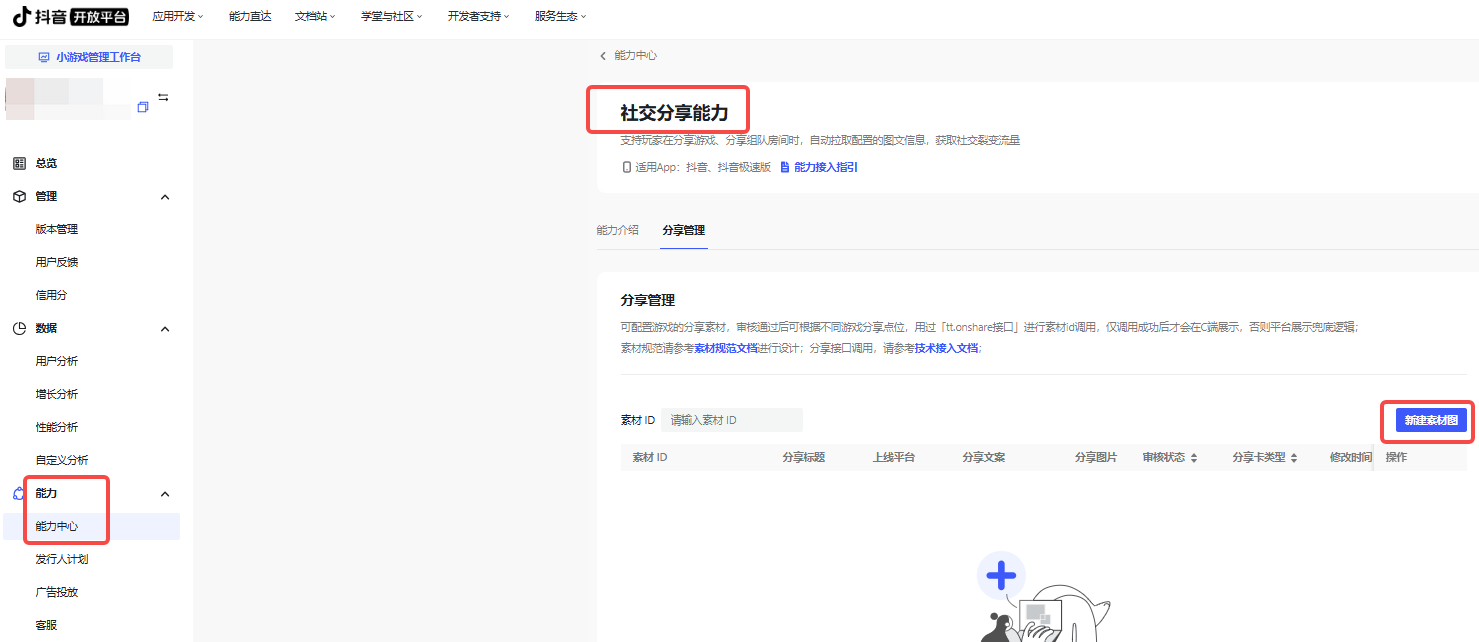Viewport: 1479px width, 642px height.
Task: Collapse the 管理 section chevron
Action: coord(165,197)
